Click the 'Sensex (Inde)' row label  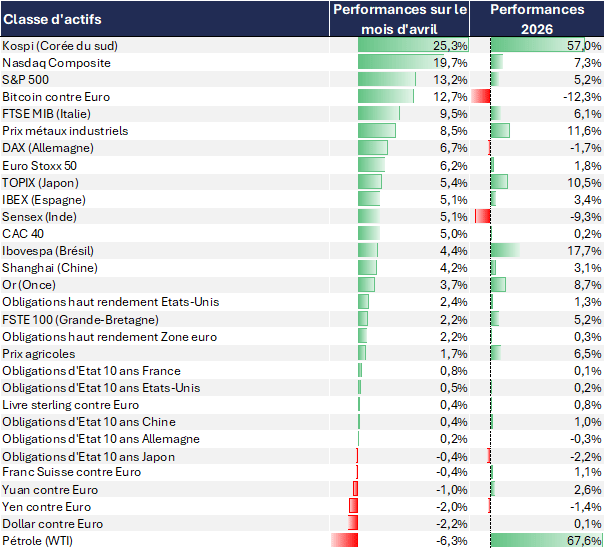pos(39,217)
